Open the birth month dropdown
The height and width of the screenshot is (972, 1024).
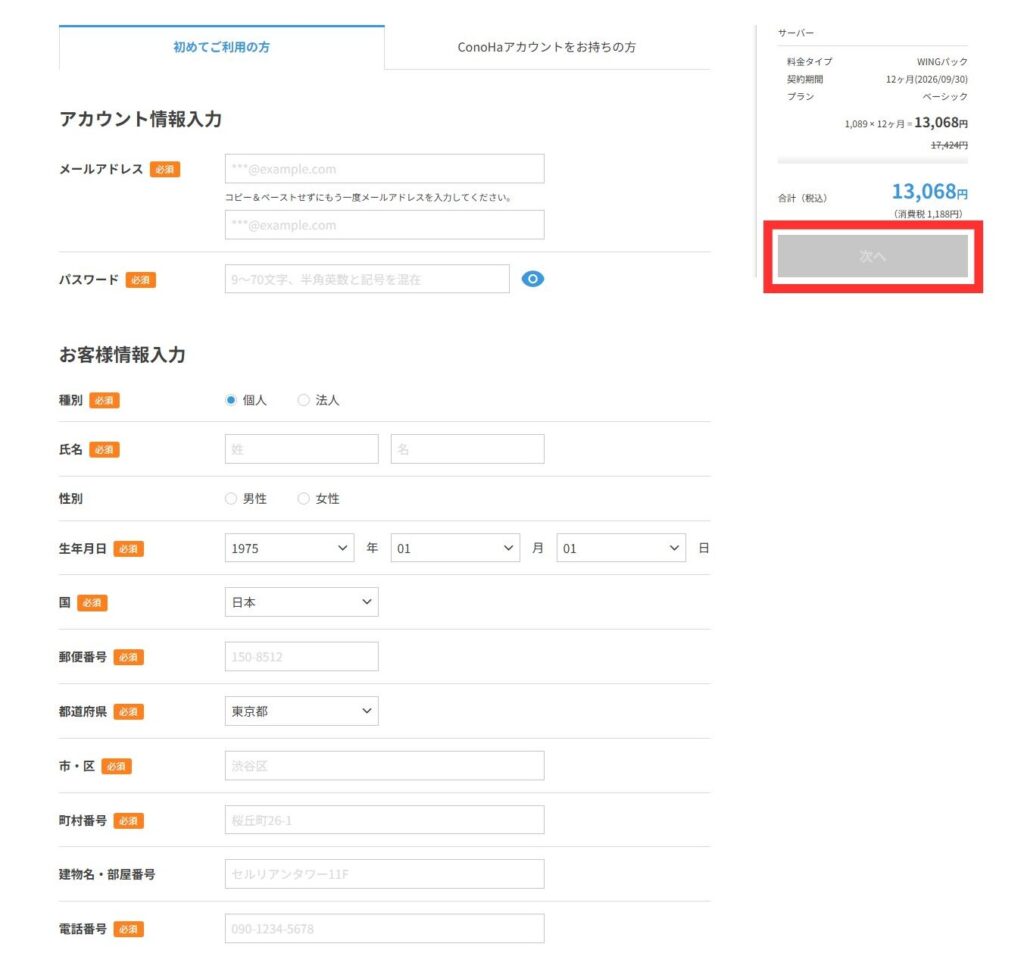pyautogui.click(x=455, y=547)
